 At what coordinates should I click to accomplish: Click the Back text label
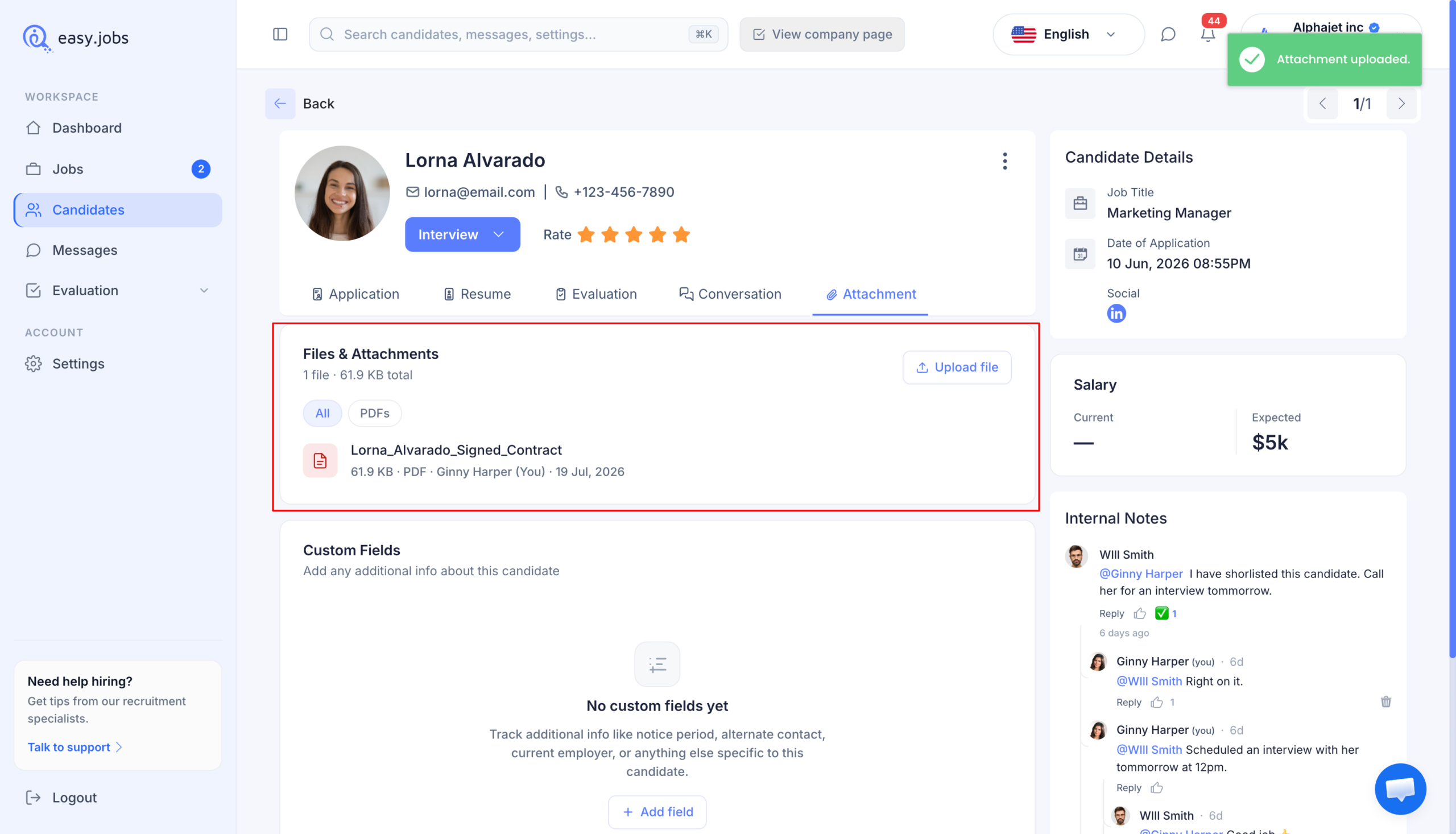pos(318,104)
